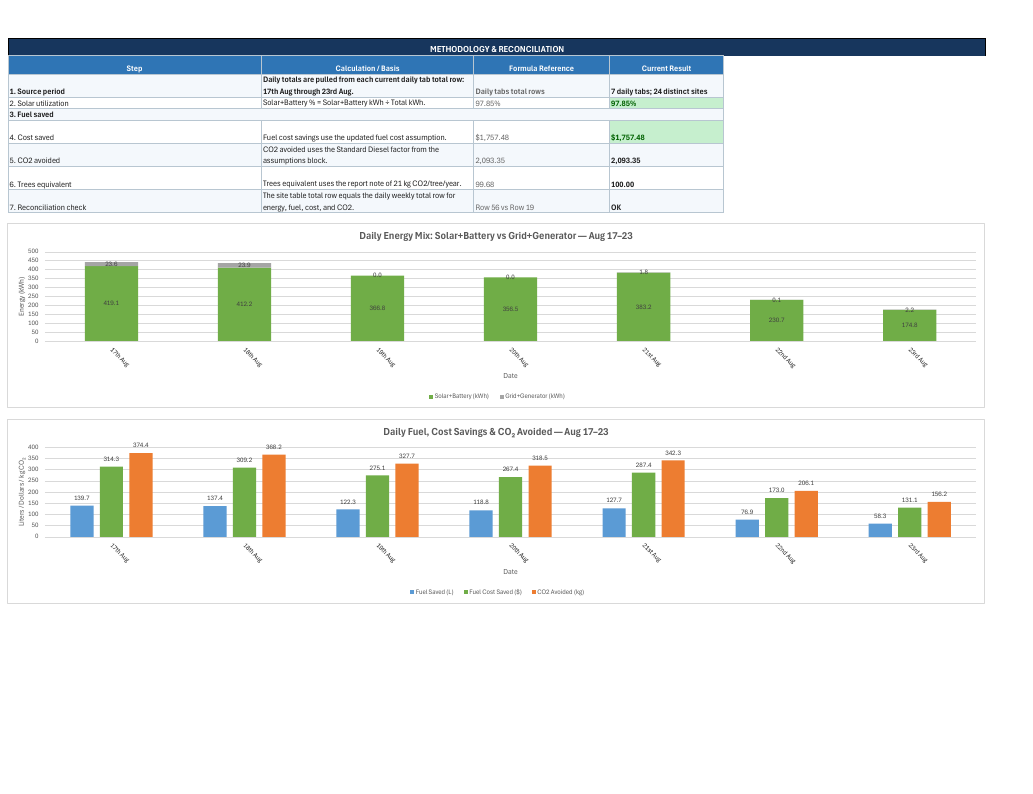Click the '21st Aug' label in the Energy Mix chart

[x=651, y=357]
